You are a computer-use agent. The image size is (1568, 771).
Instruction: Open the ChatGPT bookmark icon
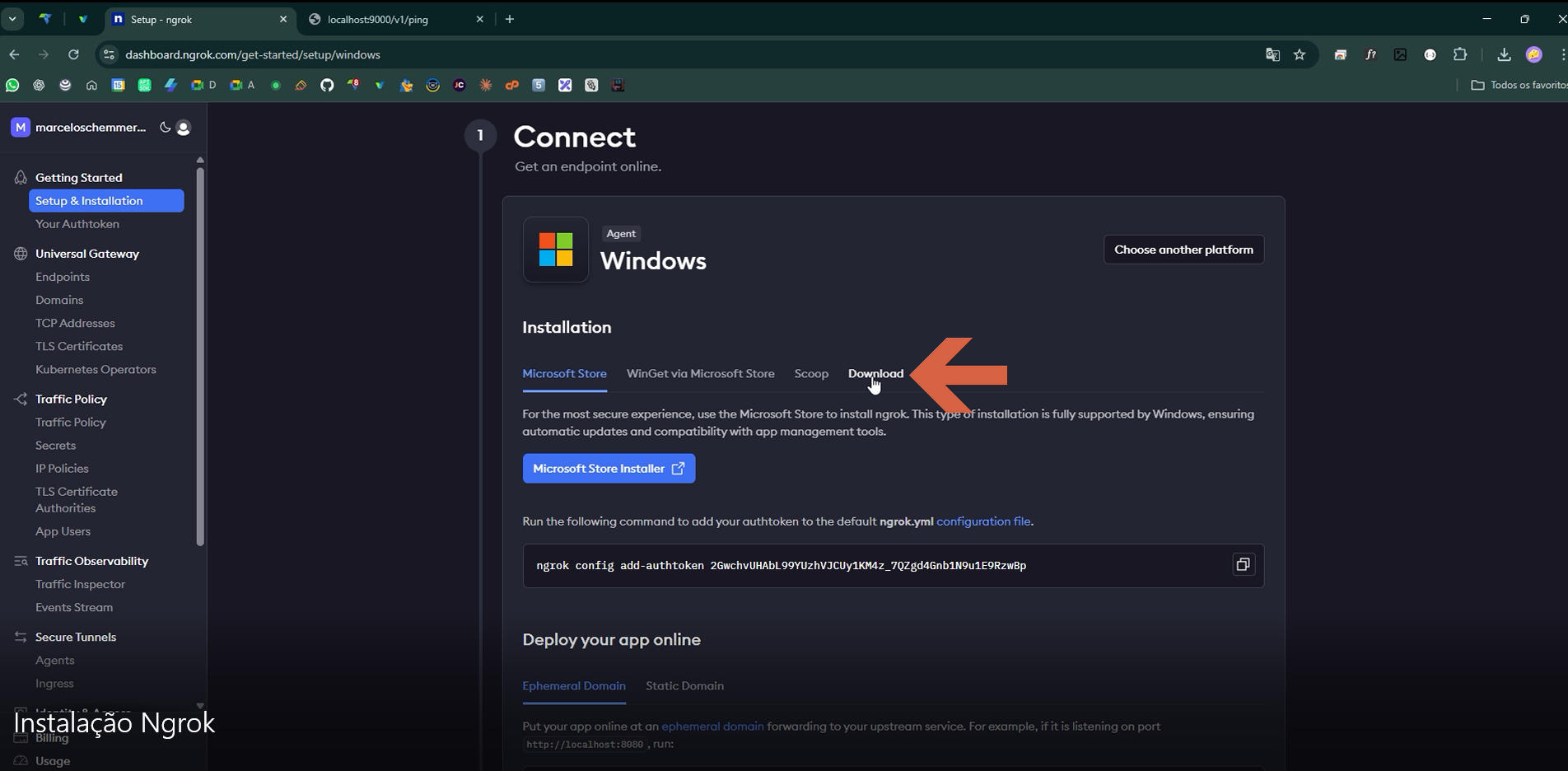point(39,85)
